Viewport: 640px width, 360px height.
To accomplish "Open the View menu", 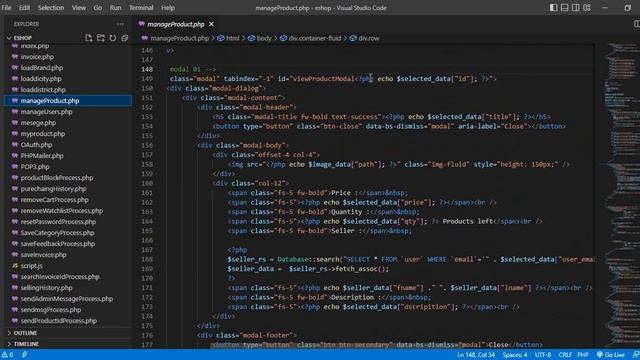I will pos(79,8).
